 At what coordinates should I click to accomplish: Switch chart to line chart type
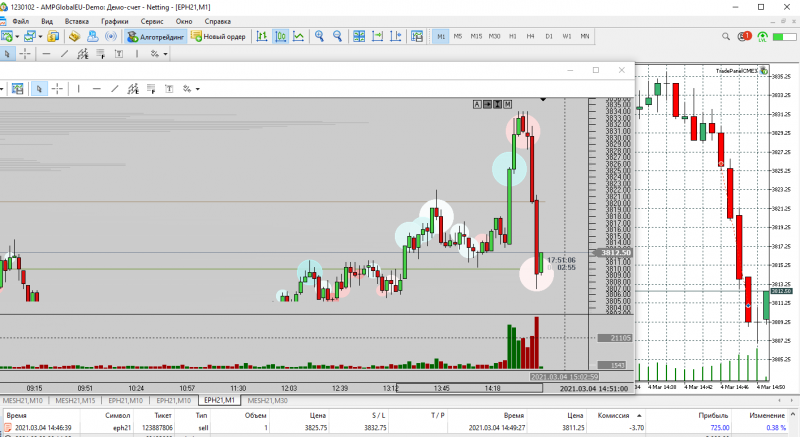[x=298, y=36]
